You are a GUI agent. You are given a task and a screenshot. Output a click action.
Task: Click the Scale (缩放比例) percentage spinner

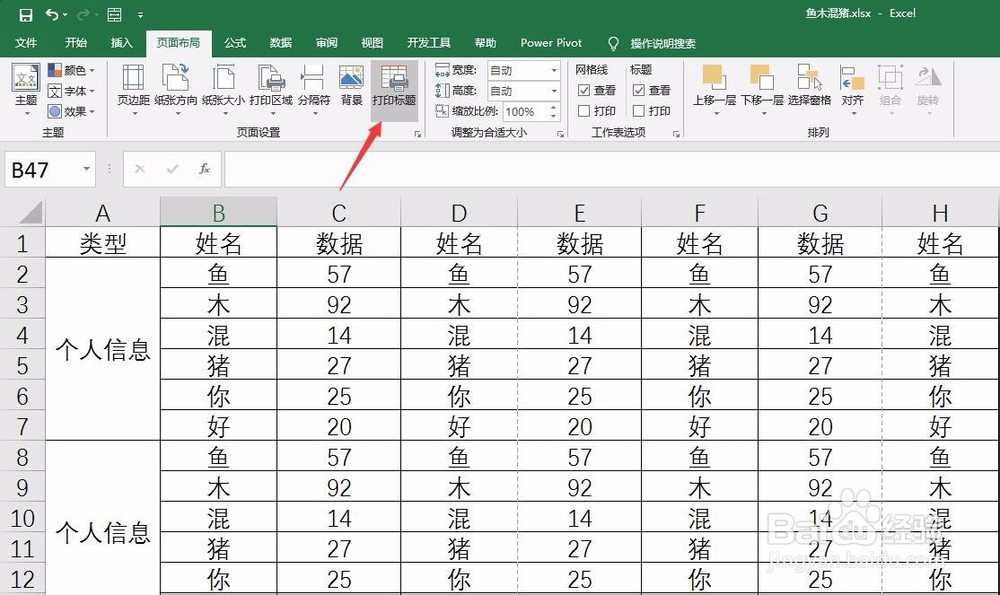554,112
